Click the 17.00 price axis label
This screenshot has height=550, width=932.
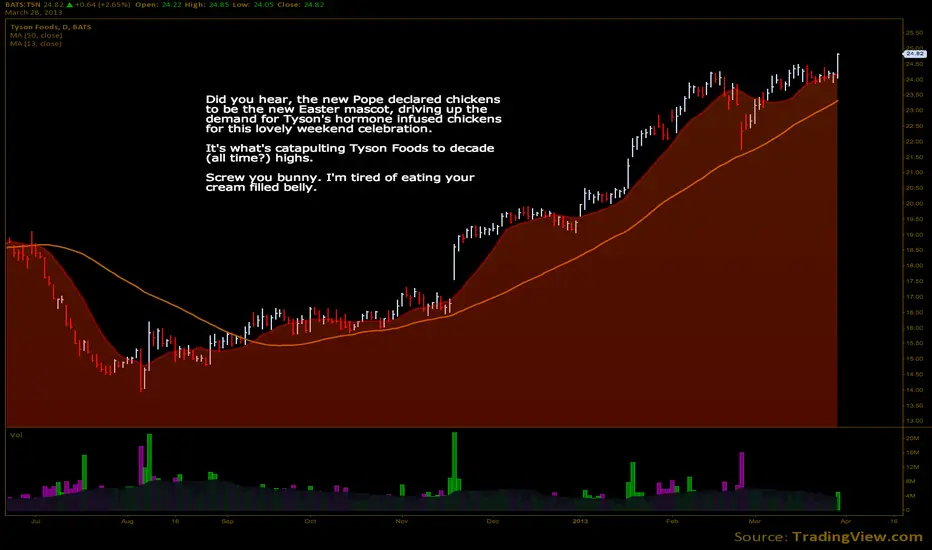click(914, 297)
